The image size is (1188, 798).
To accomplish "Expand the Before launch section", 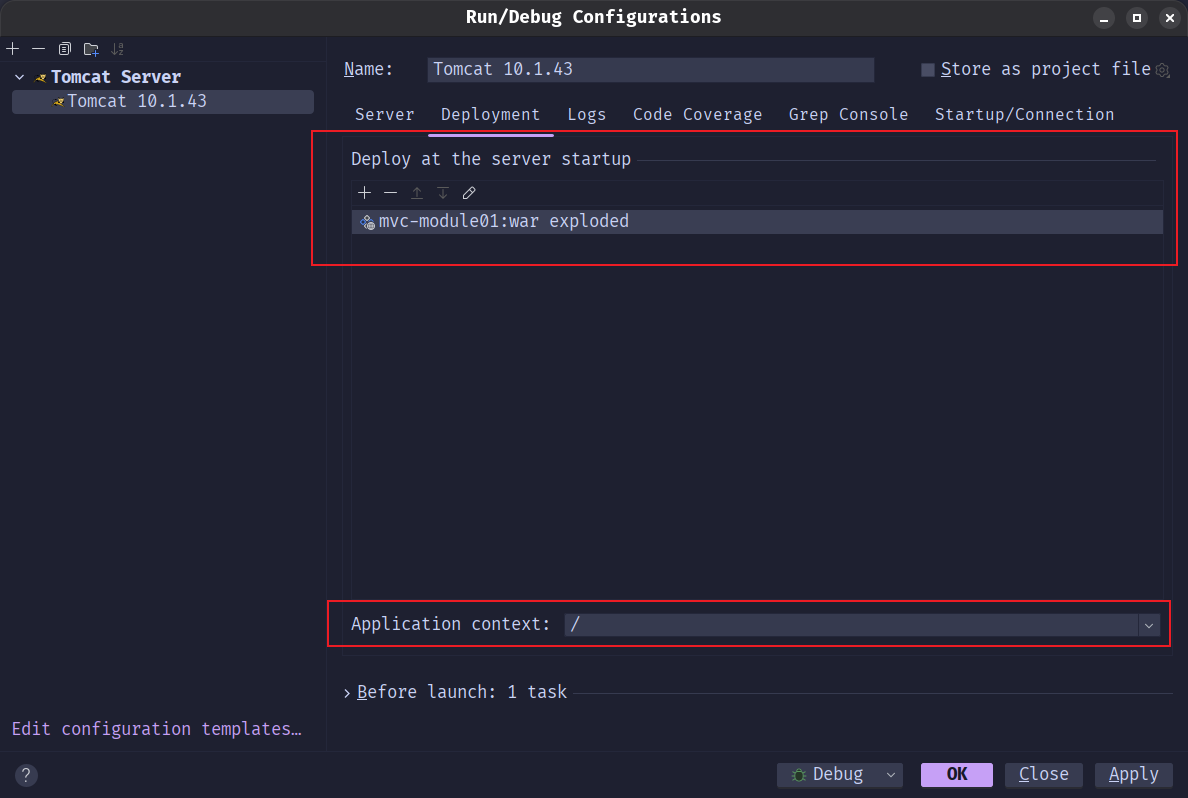I will point(347,693).
